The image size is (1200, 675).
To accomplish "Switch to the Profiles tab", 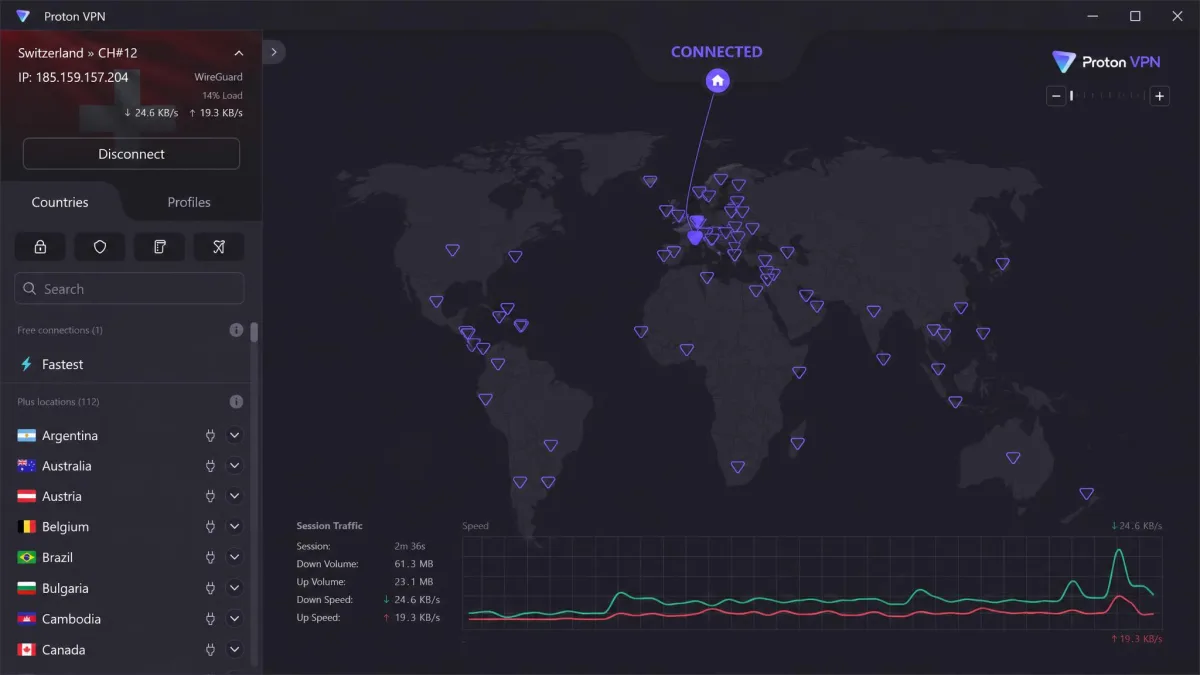I will [x=189, y=202].
